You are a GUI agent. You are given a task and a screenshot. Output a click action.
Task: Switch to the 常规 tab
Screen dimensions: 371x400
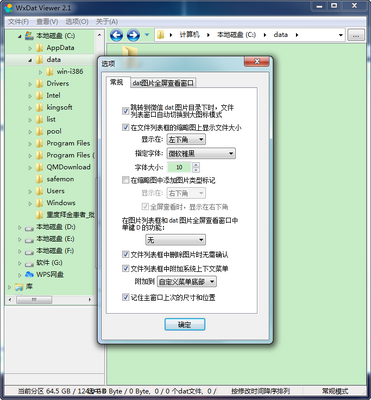point(117,82)
